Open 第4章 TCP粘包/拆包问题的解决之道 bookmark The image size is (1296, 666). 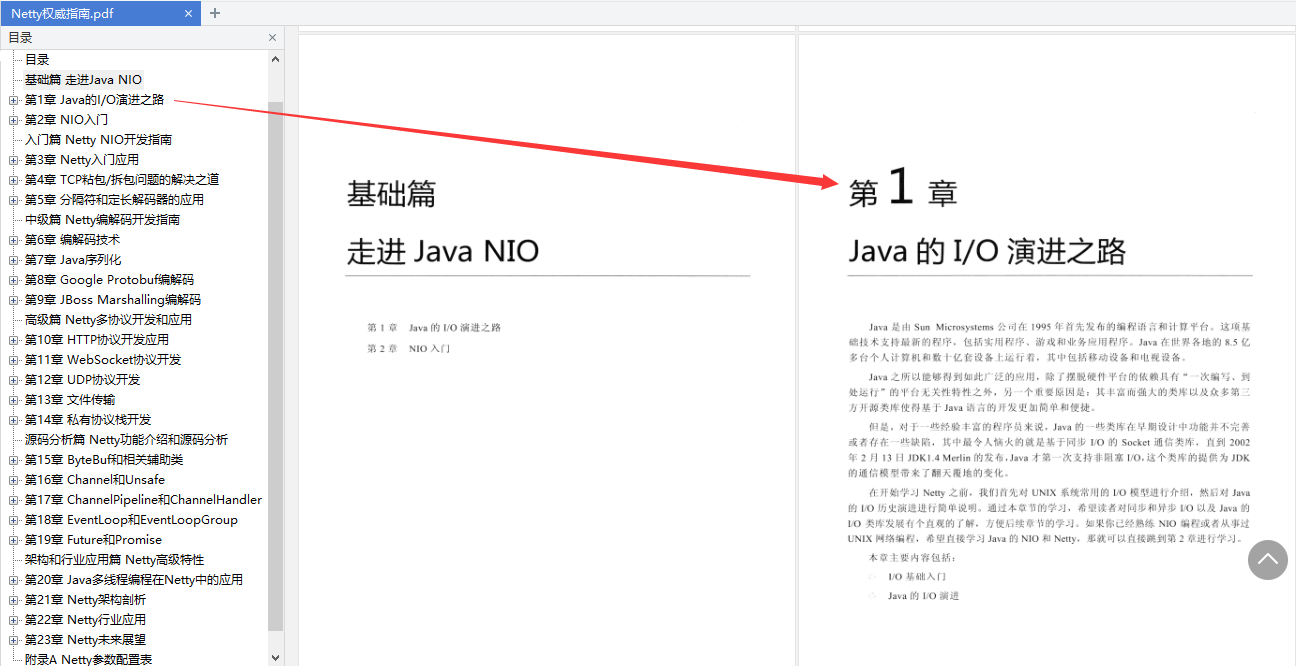(x=122, y=180)
